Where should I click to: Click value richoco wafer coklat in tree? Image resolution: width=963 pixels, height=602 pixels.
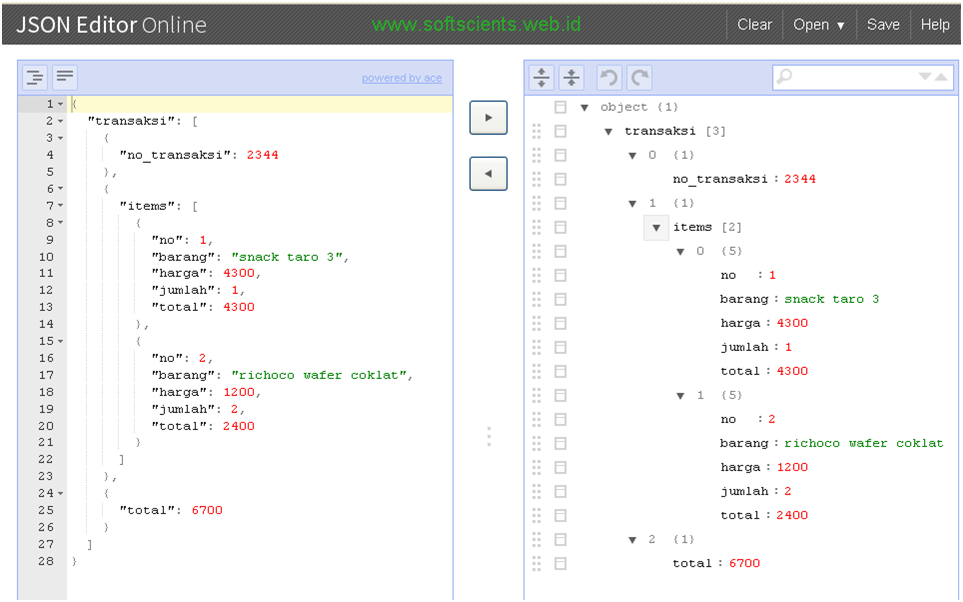point(864,443)
